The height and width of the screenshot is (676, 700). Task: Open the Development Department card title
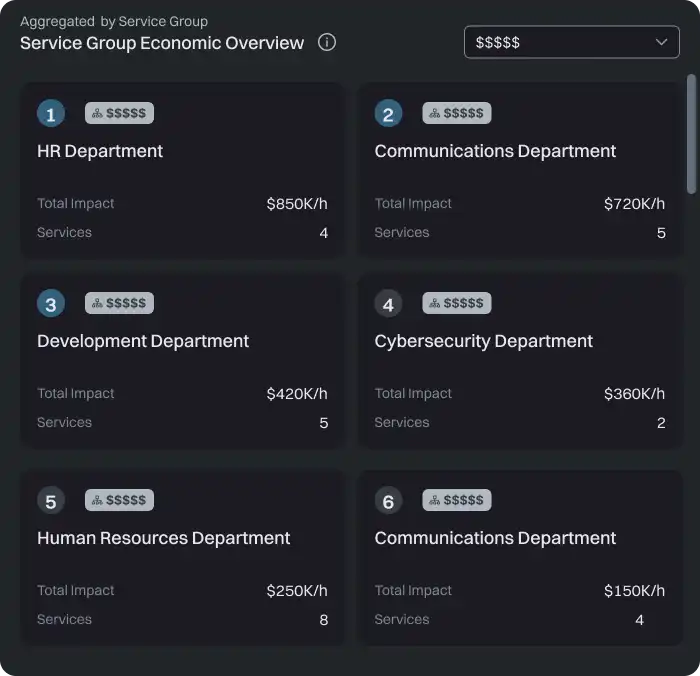click(143, 342)
